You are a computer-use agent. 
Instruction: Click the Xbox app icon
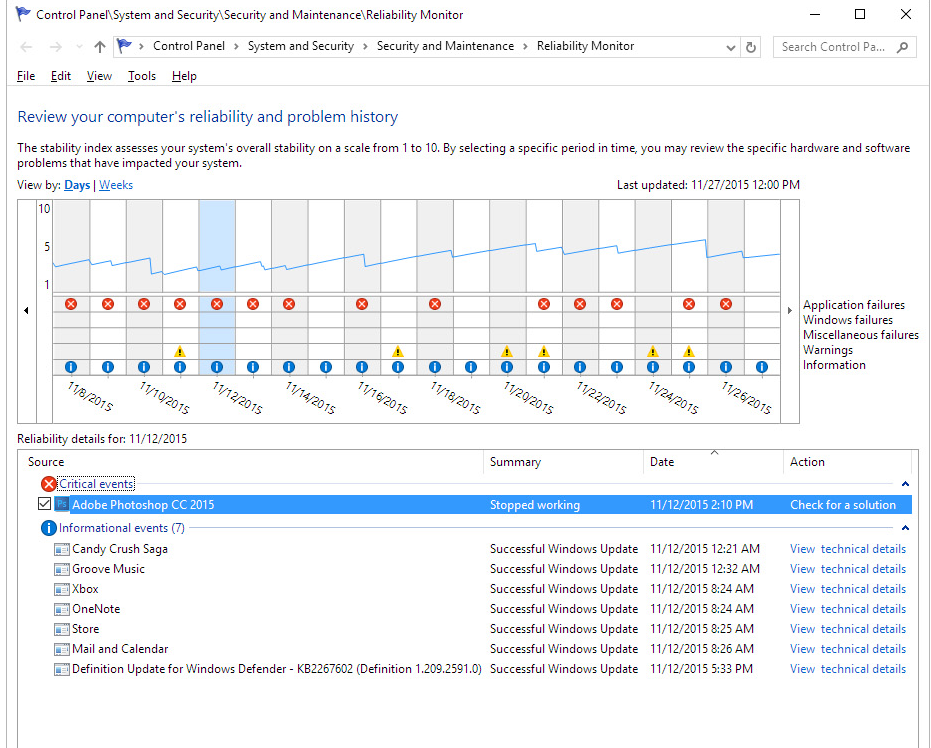click(62, 588)
